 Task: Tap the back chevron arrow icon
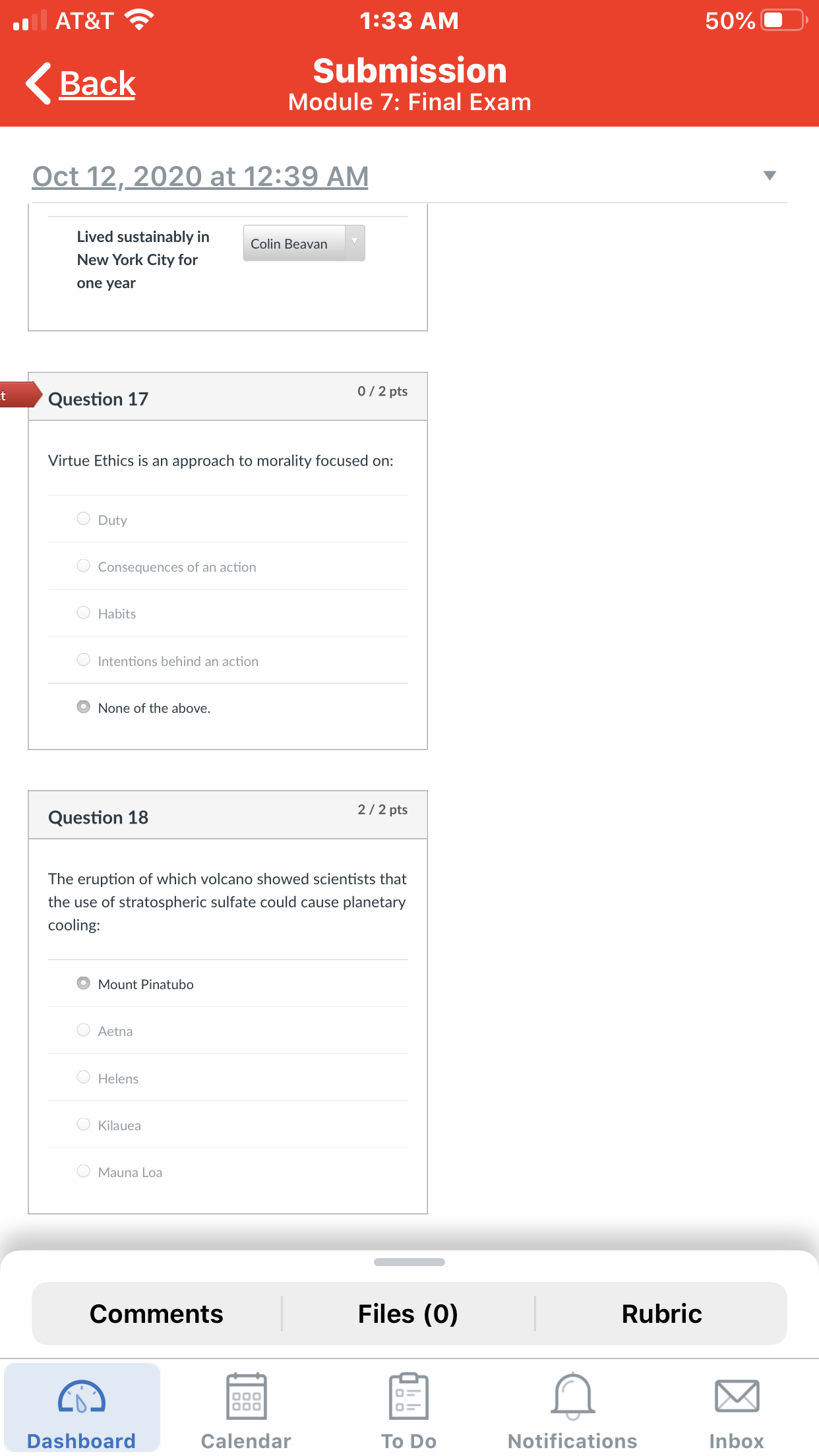[x=38, y=84]
